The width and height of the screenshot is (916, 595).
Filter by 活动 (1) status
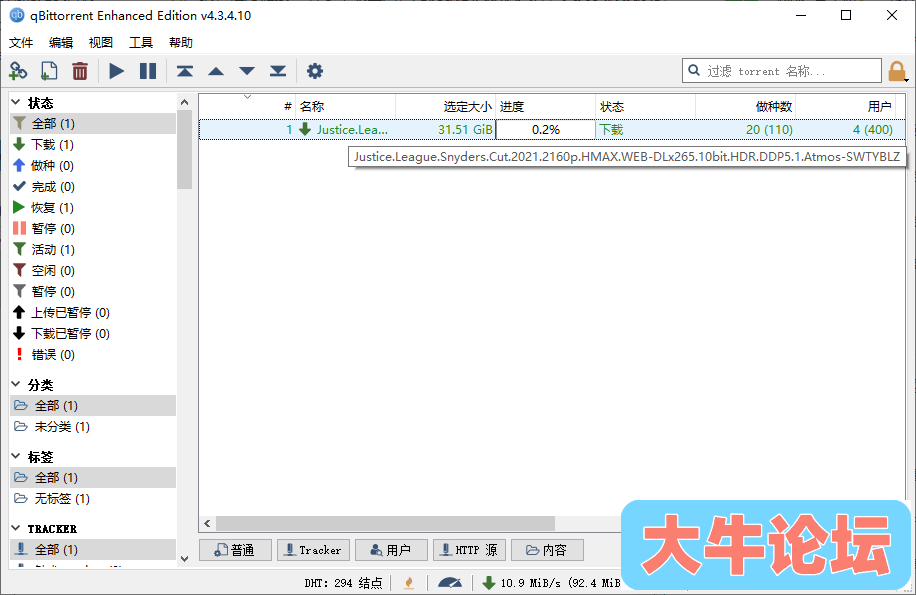(x=93, y=250)
